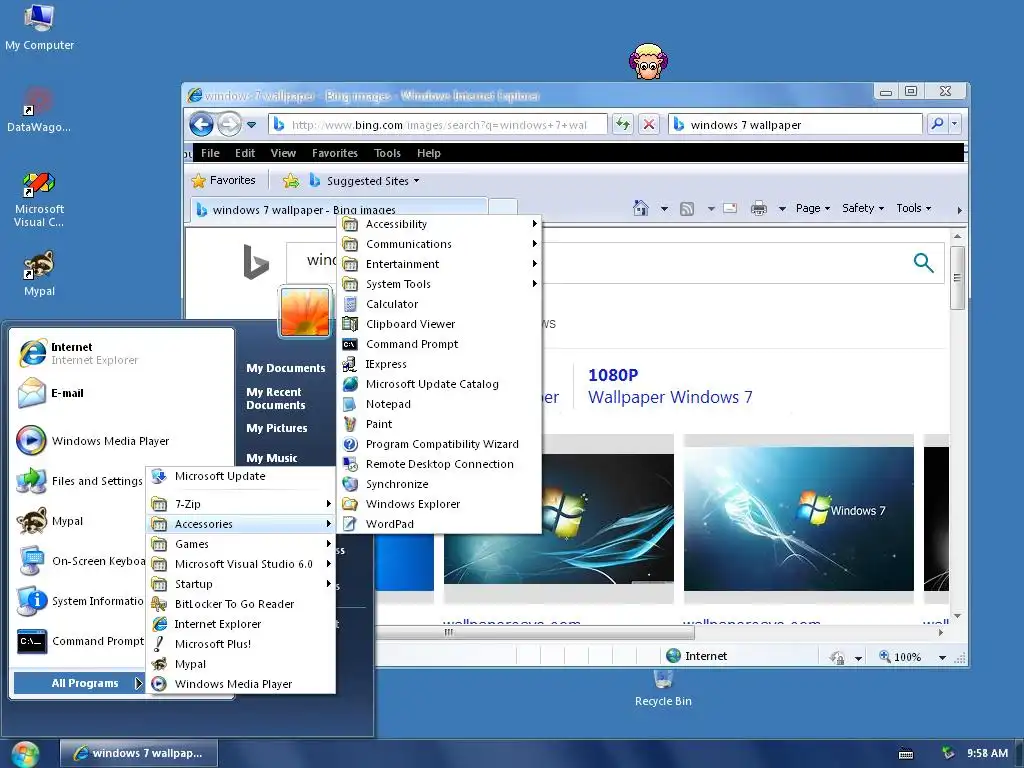Launch Microsoft Plus! from programs list
Image resolution: width=1024 pixels, height=768 pixels.
[241, 644]
